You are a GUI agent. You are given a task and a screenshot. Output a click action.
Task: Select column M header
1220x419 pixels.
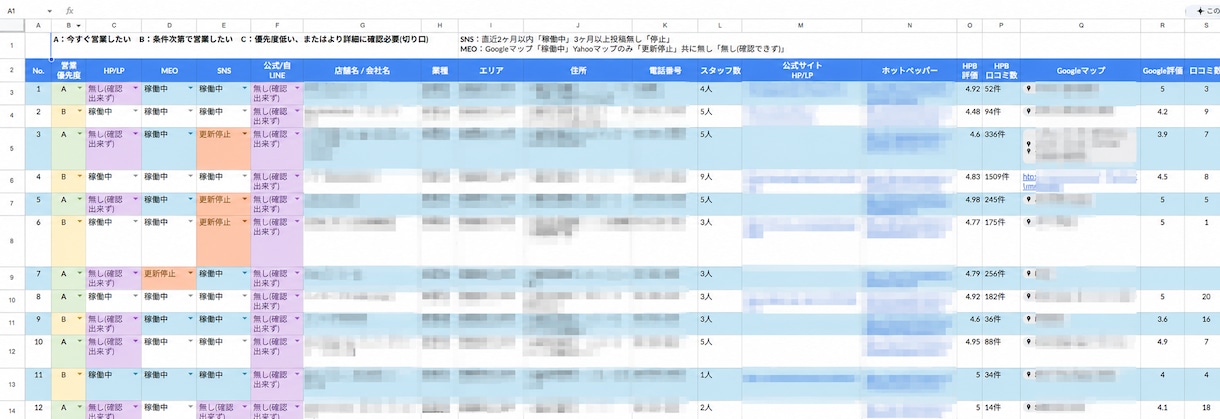pos(801,24)
